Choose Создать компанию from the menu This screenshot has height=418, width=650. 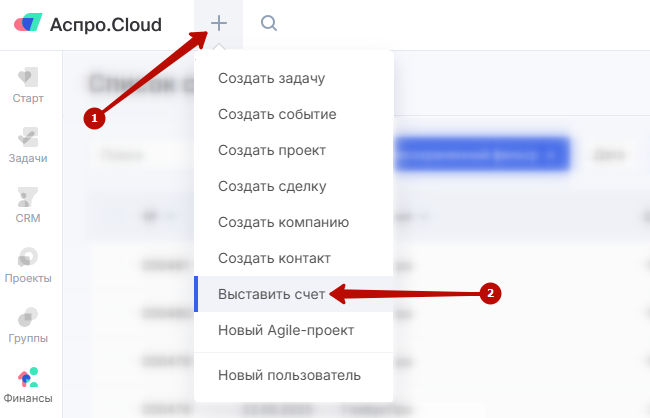pos(283,222)
